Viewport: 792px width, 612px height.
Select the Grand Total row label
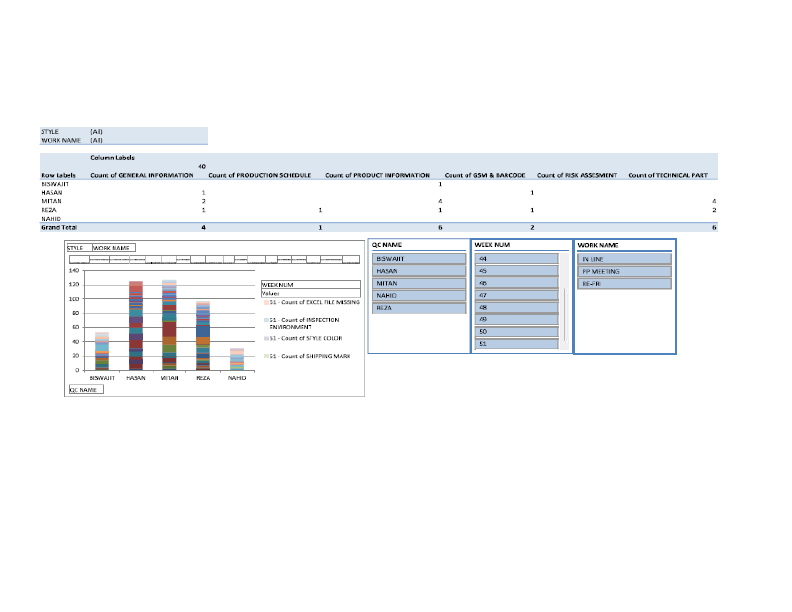coord(59,227)
